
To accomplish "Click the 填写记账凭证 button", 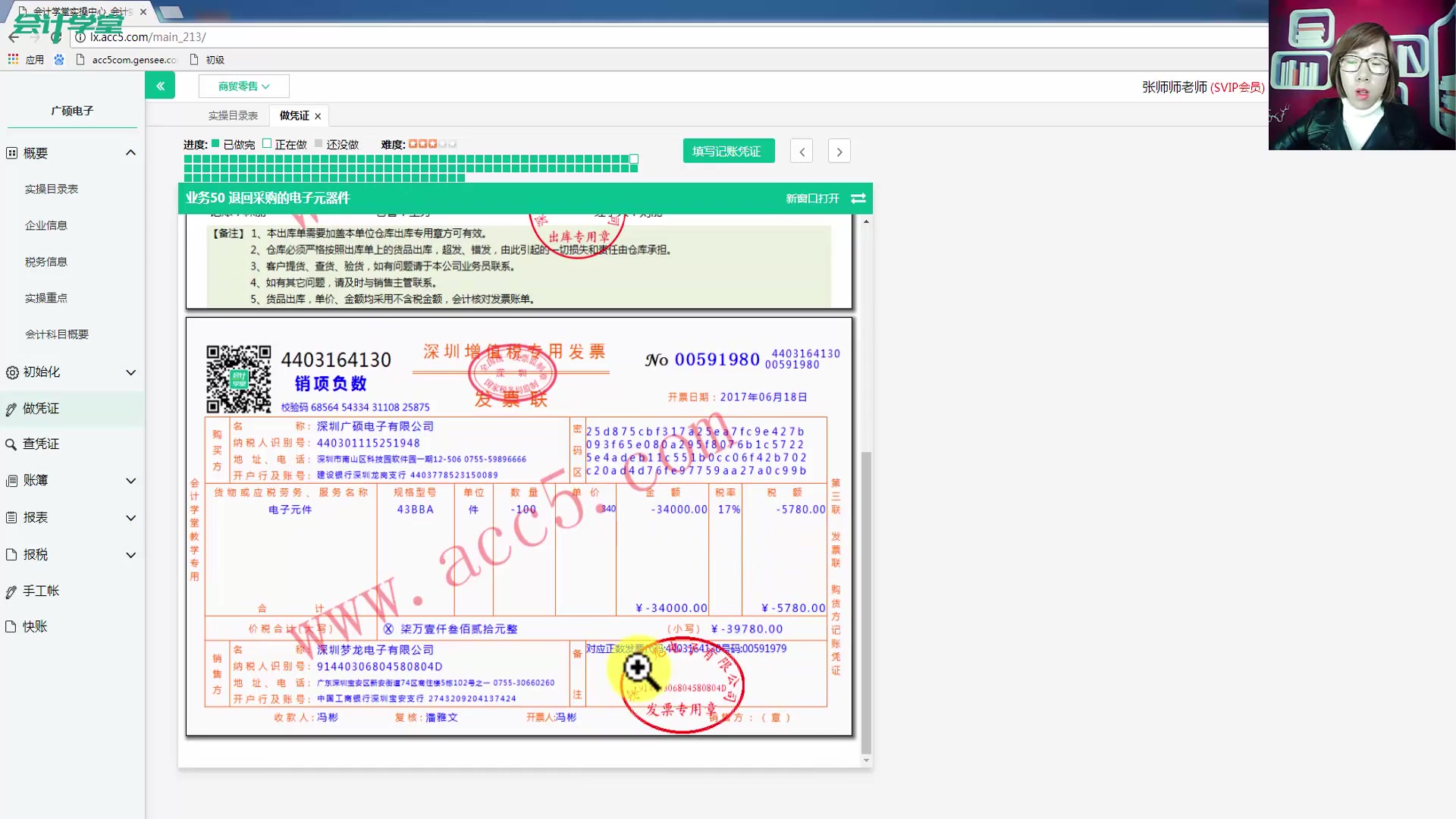I will (727, 150).
